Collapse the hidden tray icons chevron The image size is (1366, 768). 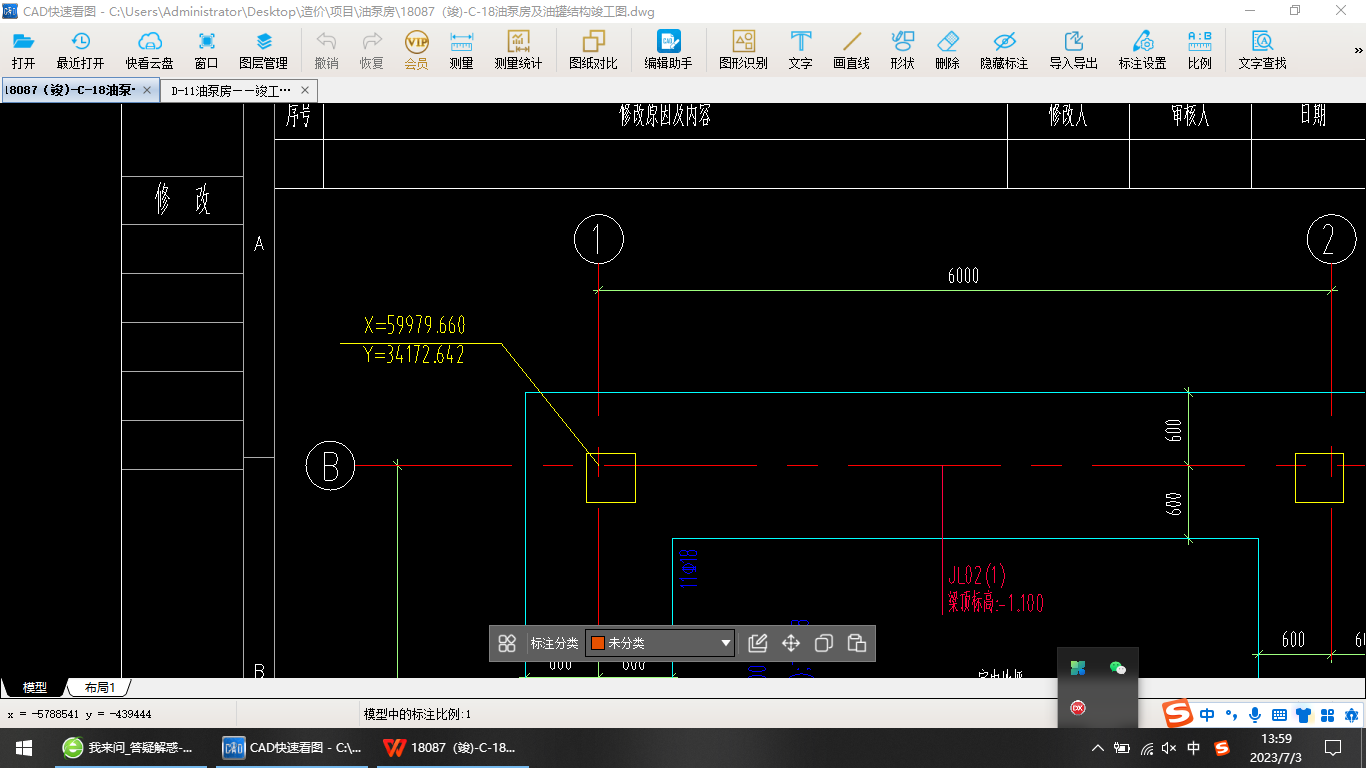point(1098,748)
